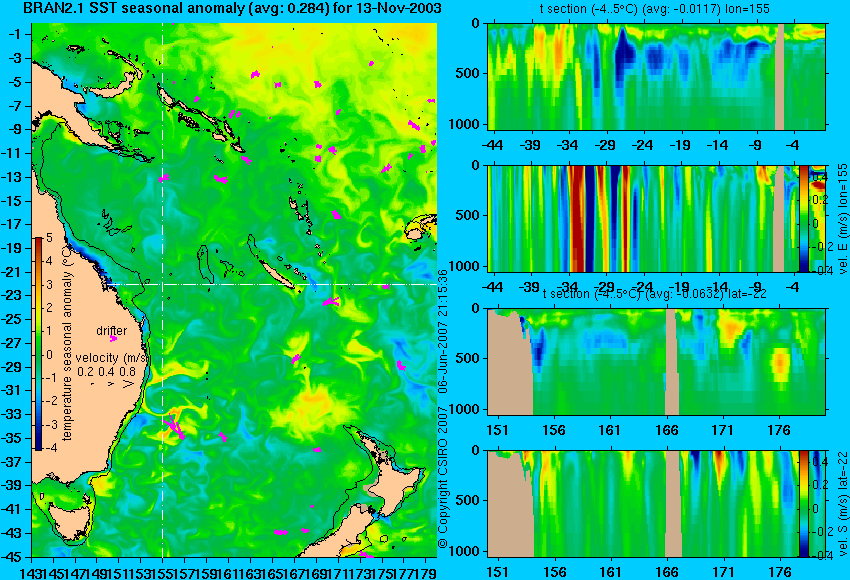850x580 pixels.
Task: Click the BRAN2.1 SST seasonal anomaly title
Action: 232,8
